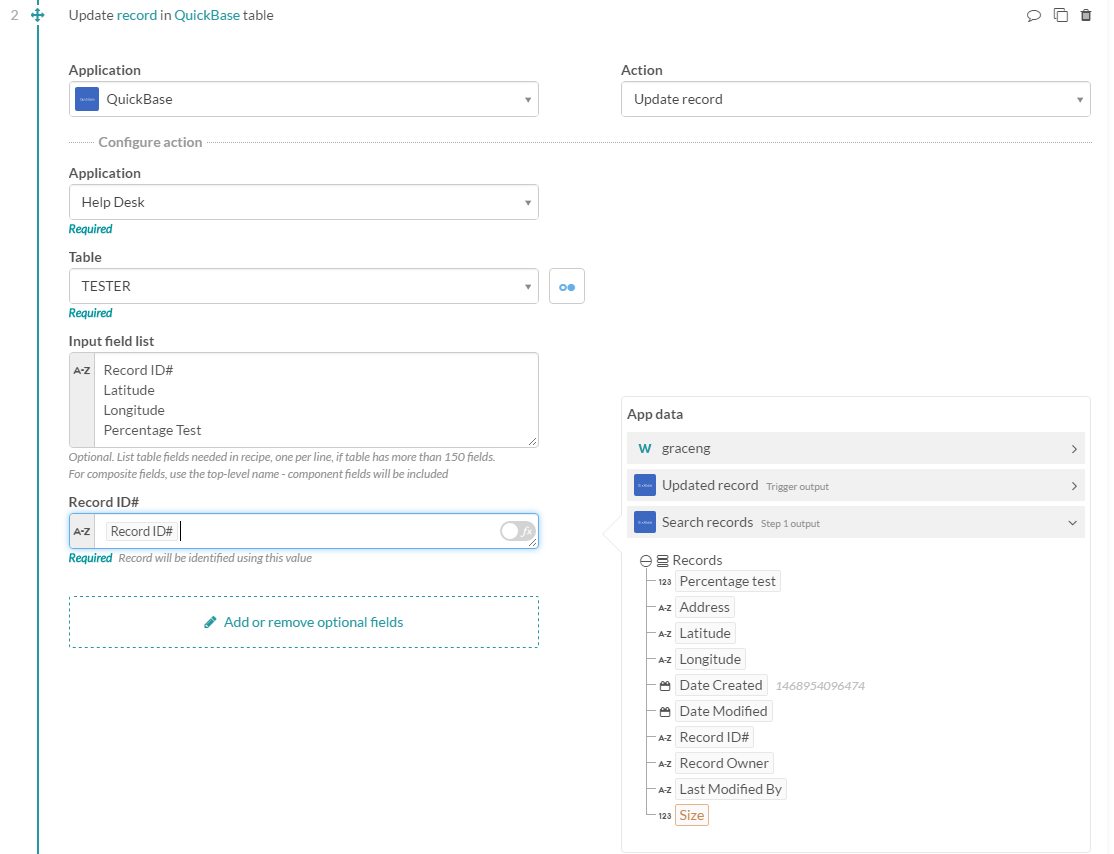Click the 123 icon beside Percentage test
This screenshot has width=1114, height=854.
click(664, 582)
